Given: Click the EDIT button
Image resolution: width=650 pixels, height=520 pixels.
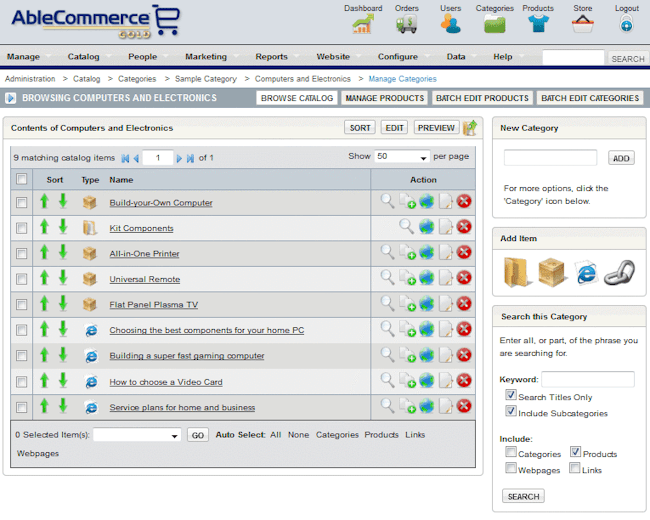Looking at the screenshot, I should (x=394, y=128).
